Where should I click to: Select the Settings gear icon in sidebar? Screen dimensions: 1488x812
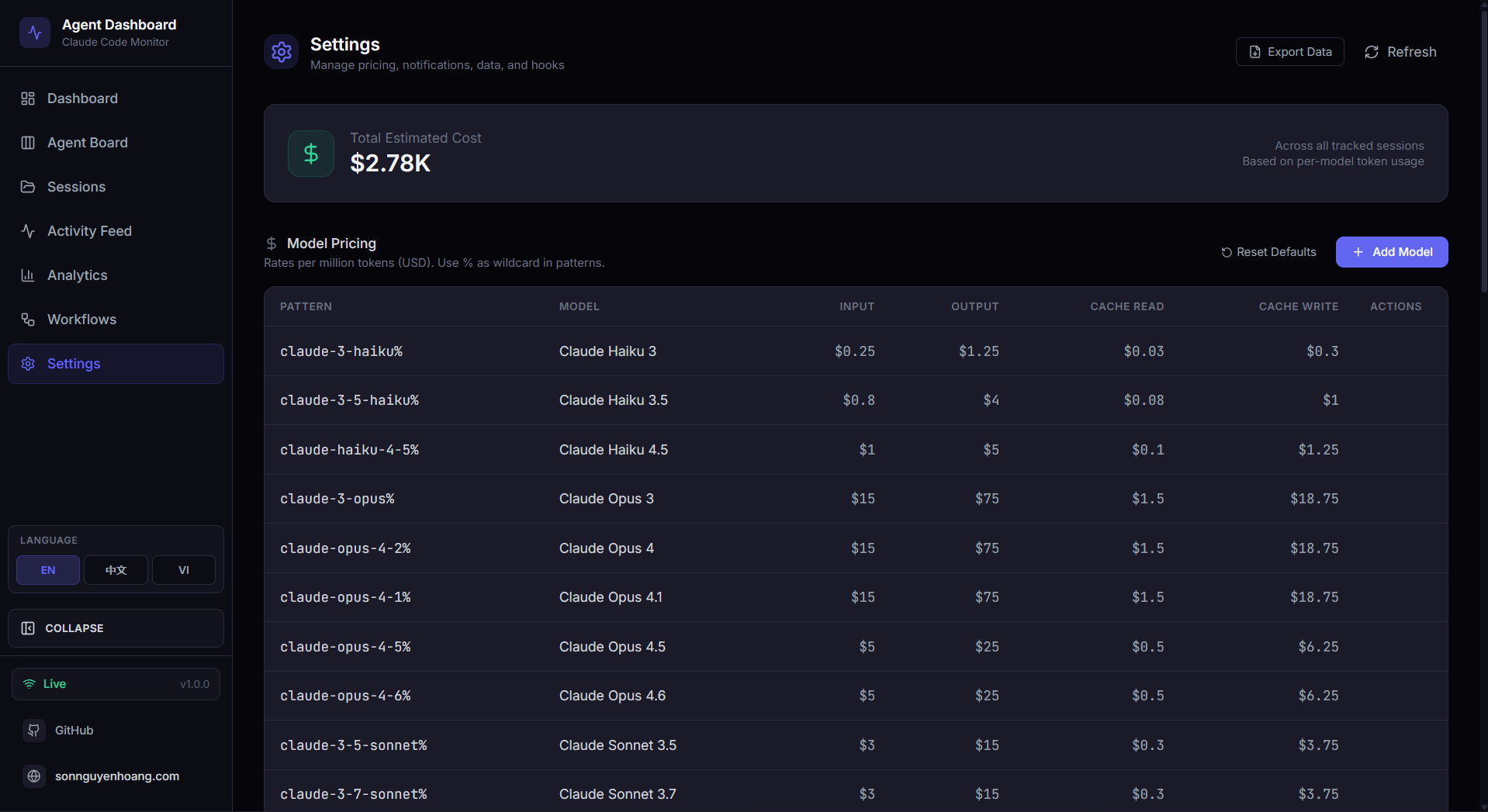pos(28,363)
